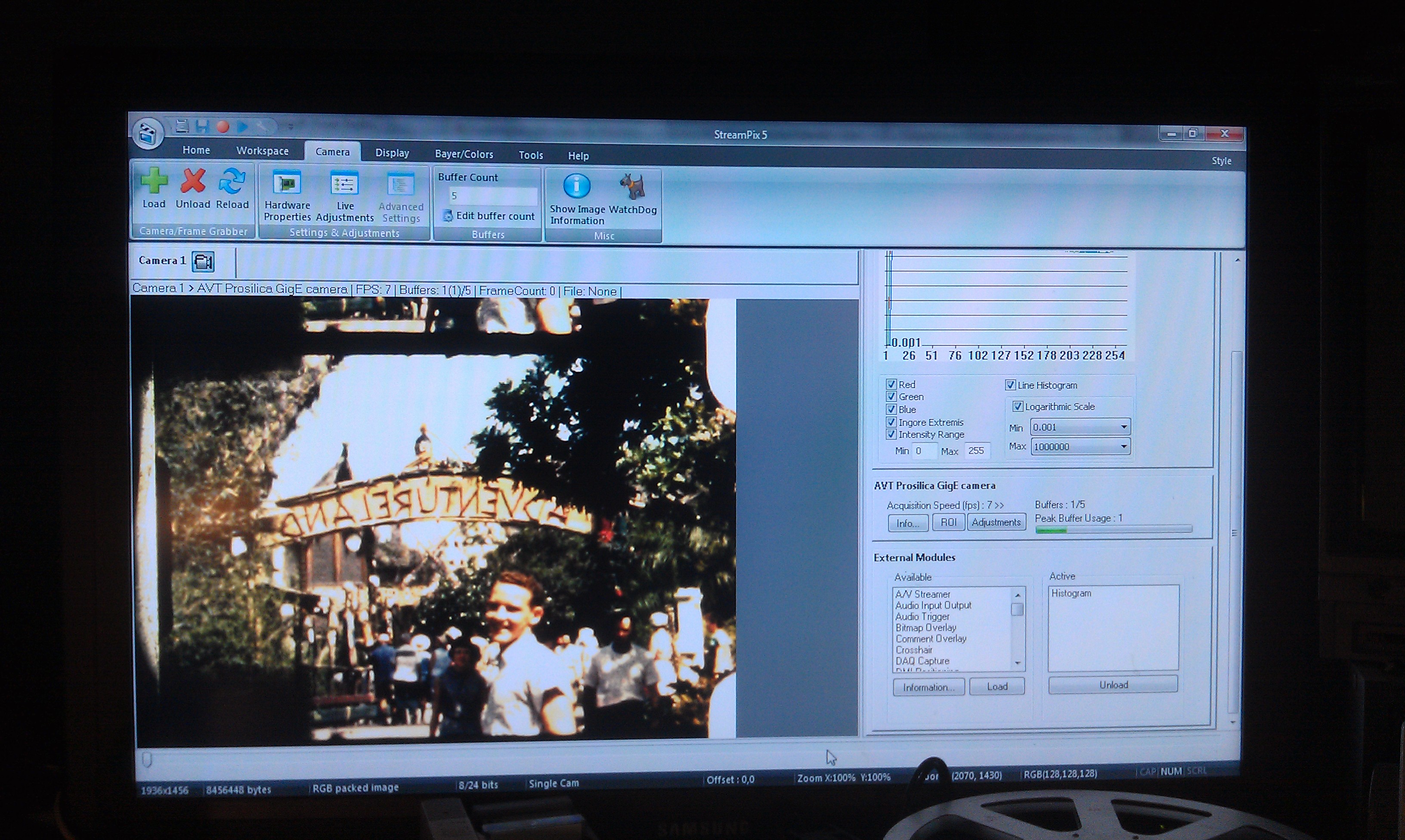This screenshot has width=1405, height=840.
Task: Open the WatchDog tool
Action: (632, 187)
